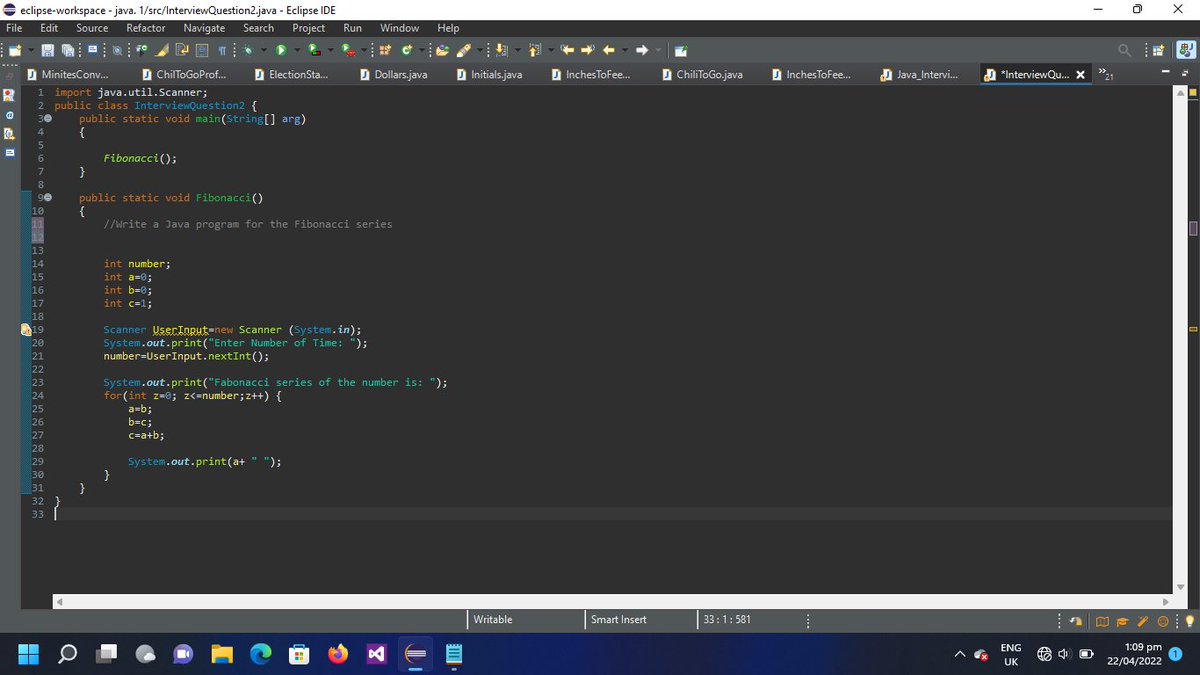Viewport: 1200px width, 675px height.
Task: Open the Run configurations dropdown arrow
Action: 297,50
